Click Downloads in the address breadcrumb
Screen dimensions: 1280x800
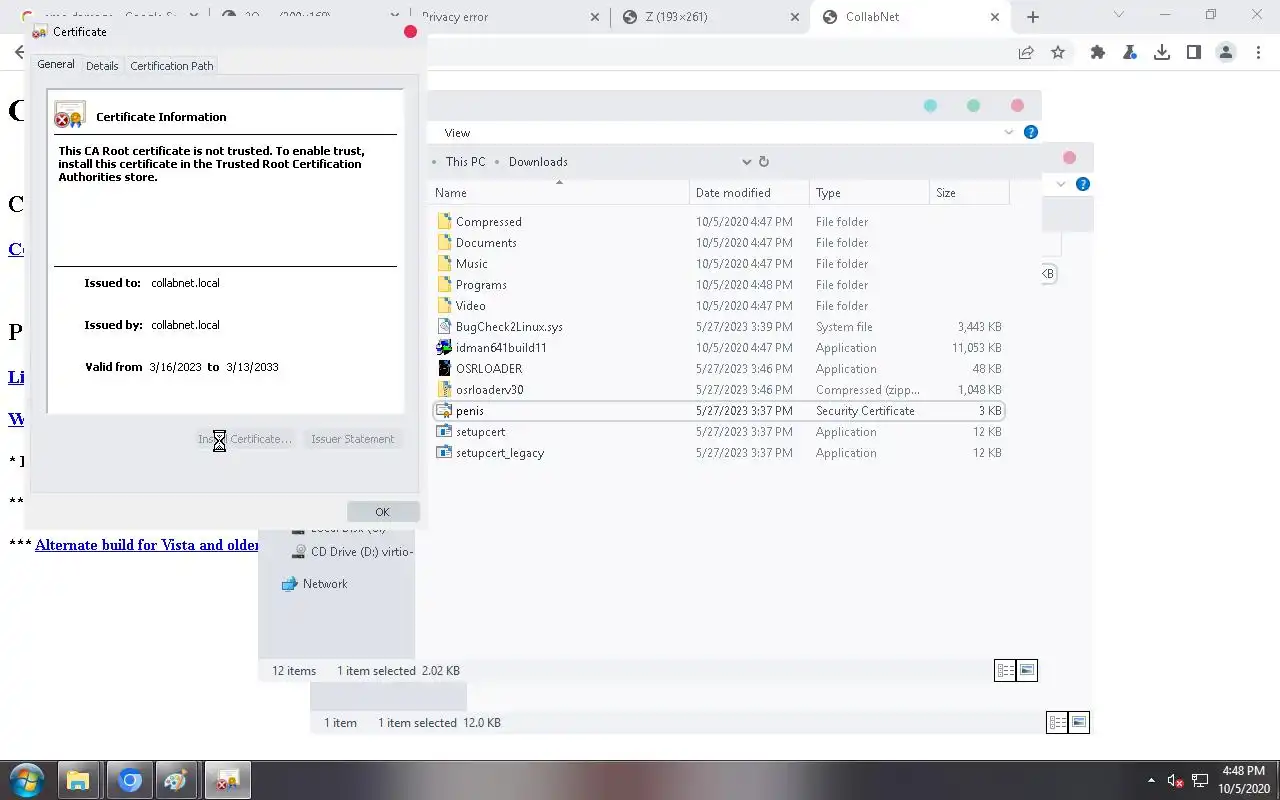tap(538, 162)
